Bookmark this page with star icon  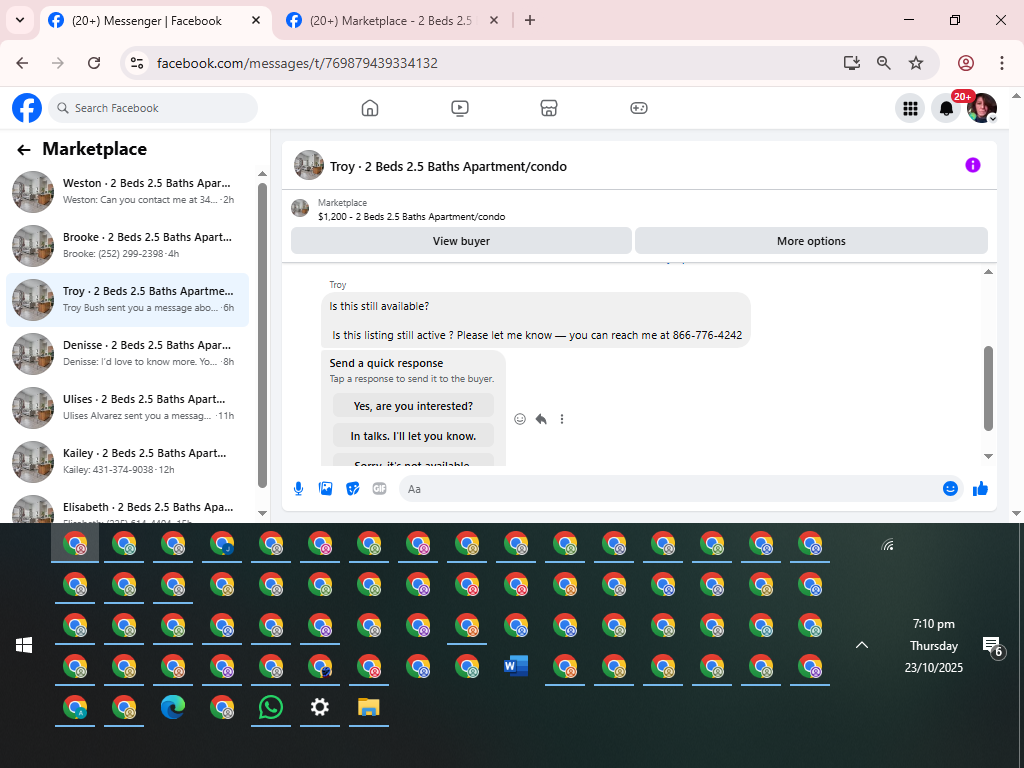[916, 63]
